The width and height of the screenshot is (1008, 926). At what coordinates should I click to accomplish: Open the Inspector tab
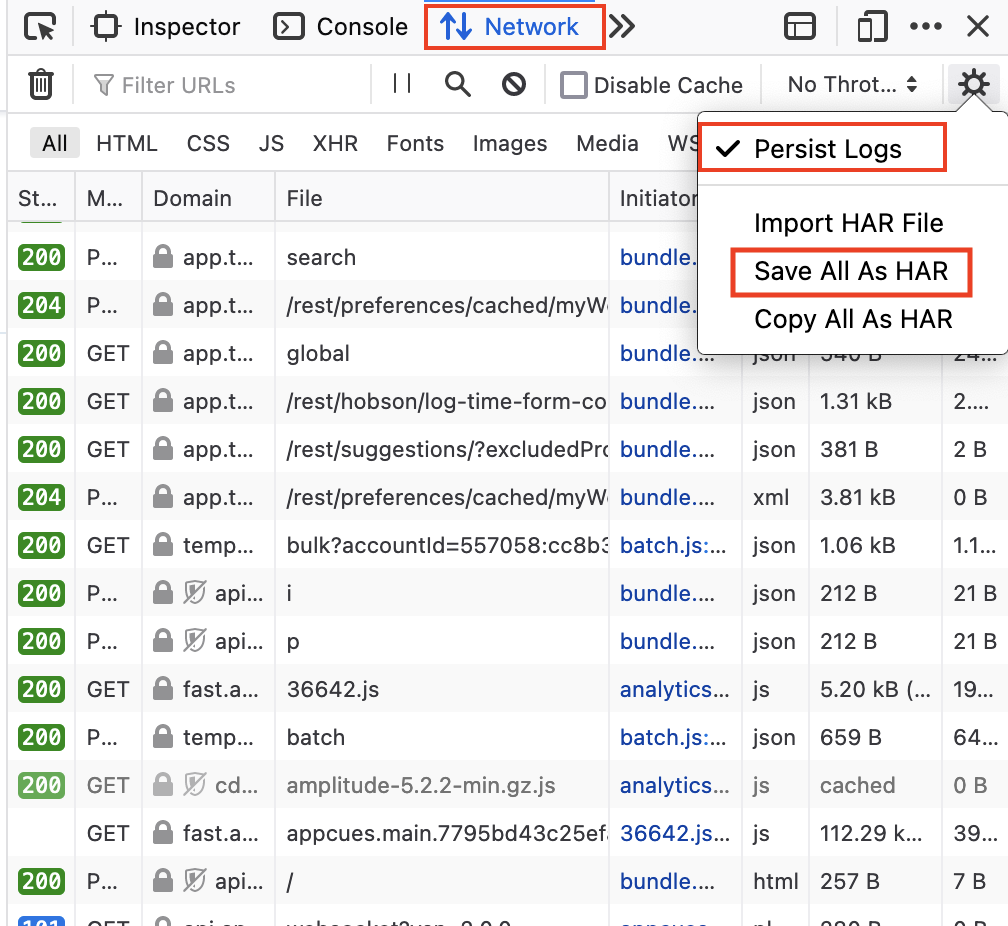pyautogui.click(x=166, y=27)
